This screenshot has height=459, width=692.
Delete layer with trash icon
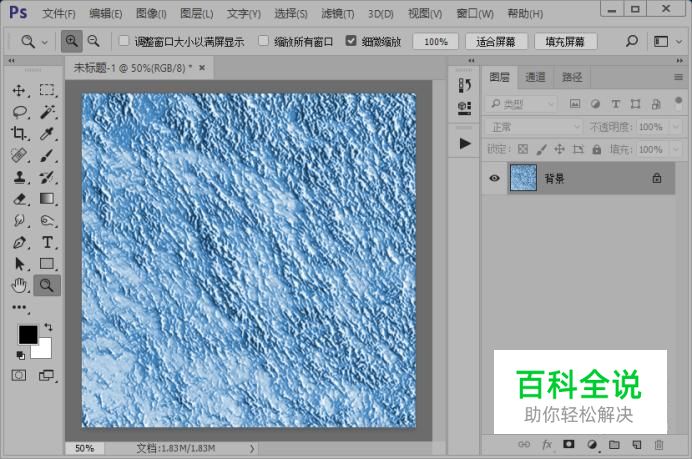pyautogui.click(x=658, y=444)
